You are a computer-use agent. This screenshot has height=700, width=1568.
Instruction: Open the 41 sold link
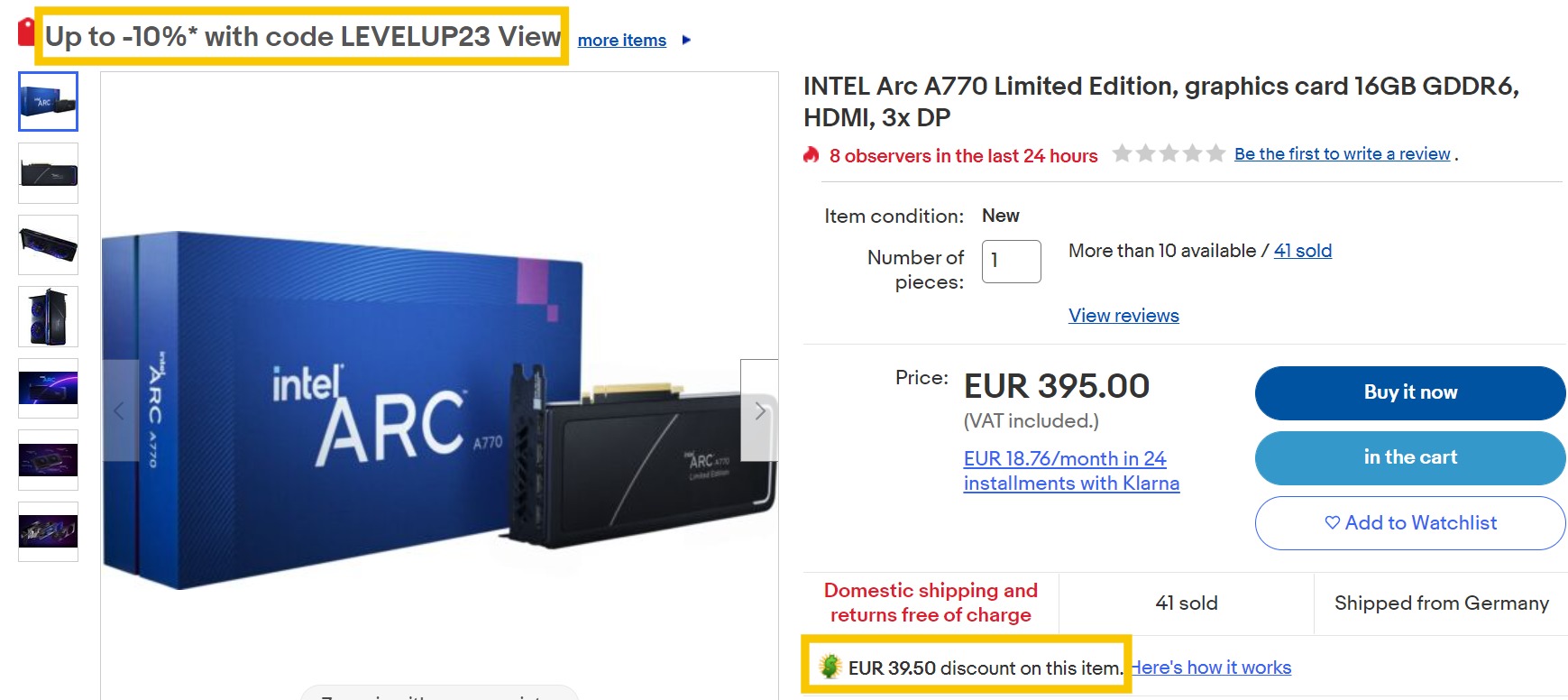click(1302, 251)
